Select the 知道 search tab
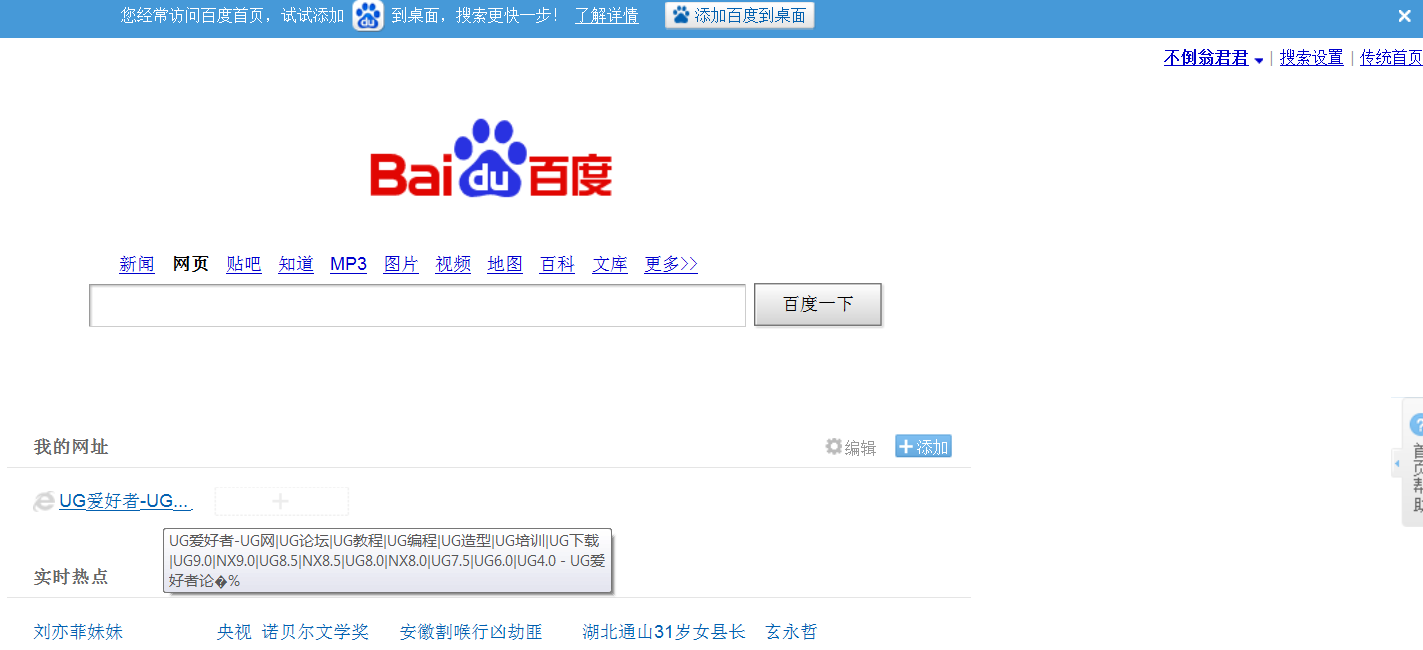The image size is (1423, 650). (296, 264)
